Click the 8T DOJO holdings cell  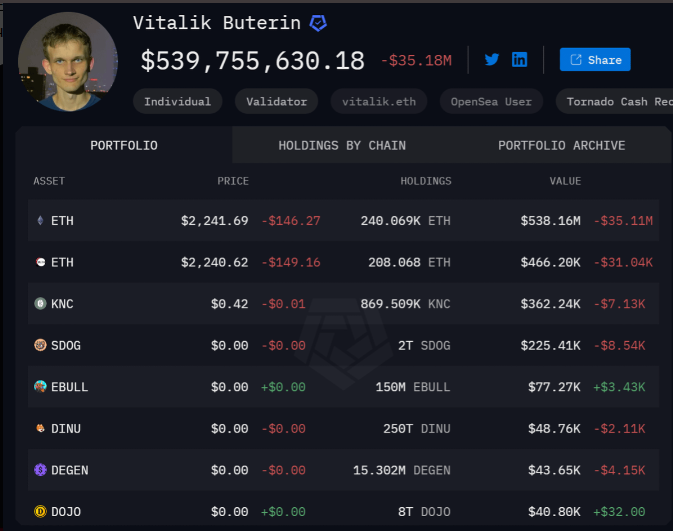point(424,512)
